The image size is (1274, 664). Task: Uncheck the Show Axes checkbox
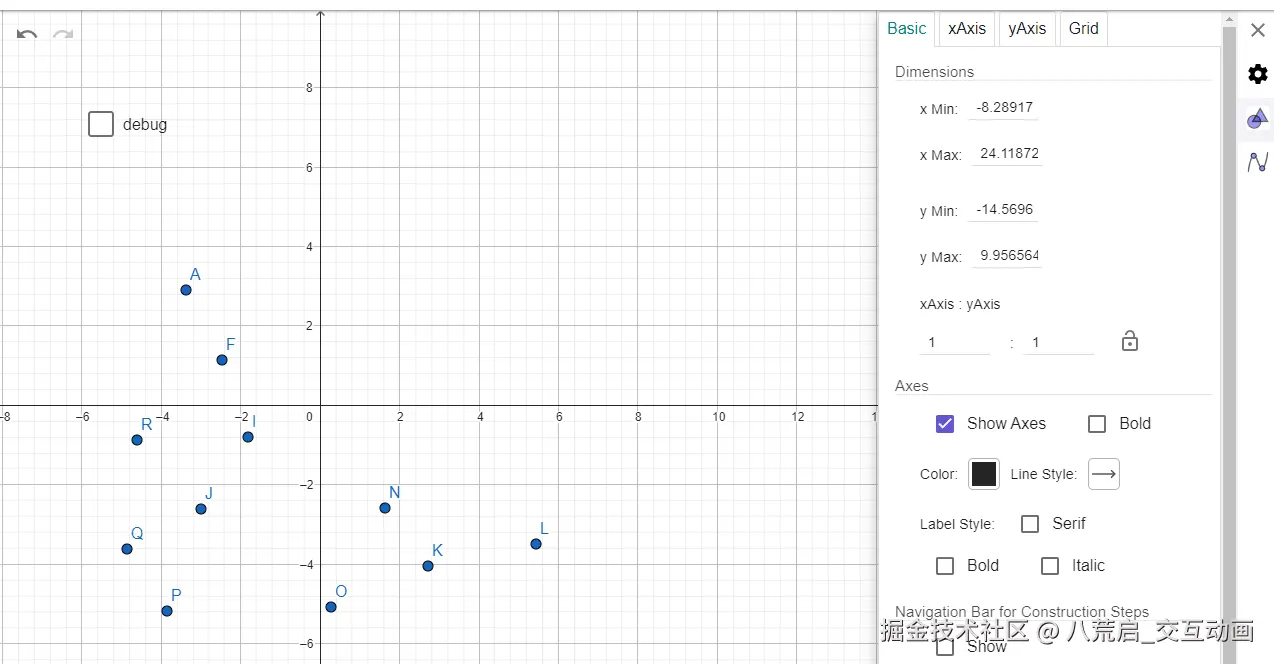(x=945, y=424)
